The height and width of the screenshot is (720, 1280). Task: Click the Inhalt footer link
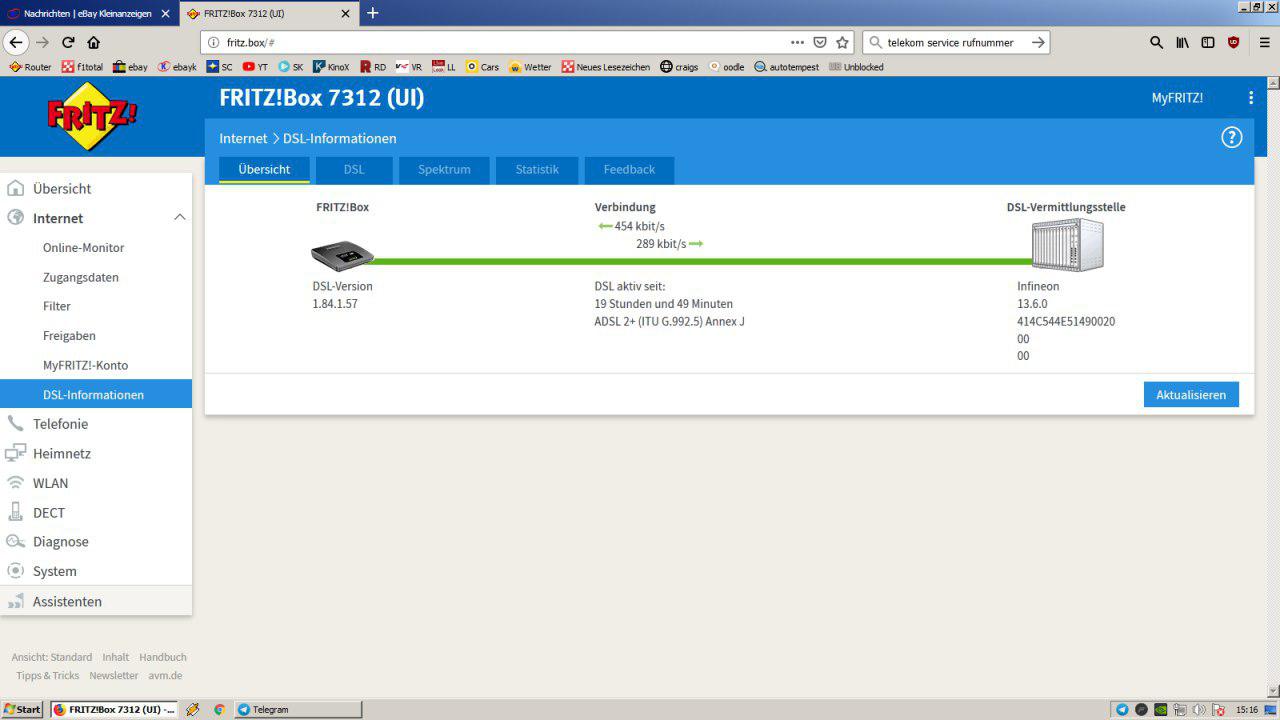tap(115, 657)
